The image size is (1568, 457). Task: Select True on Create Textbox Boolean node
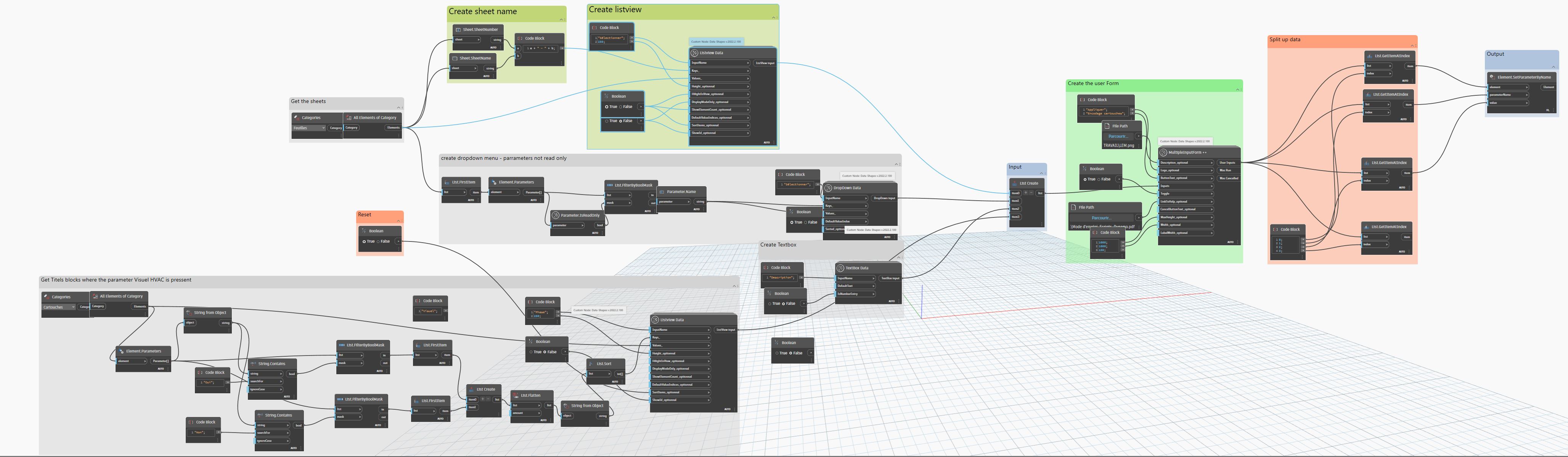(x=770, y=303)
